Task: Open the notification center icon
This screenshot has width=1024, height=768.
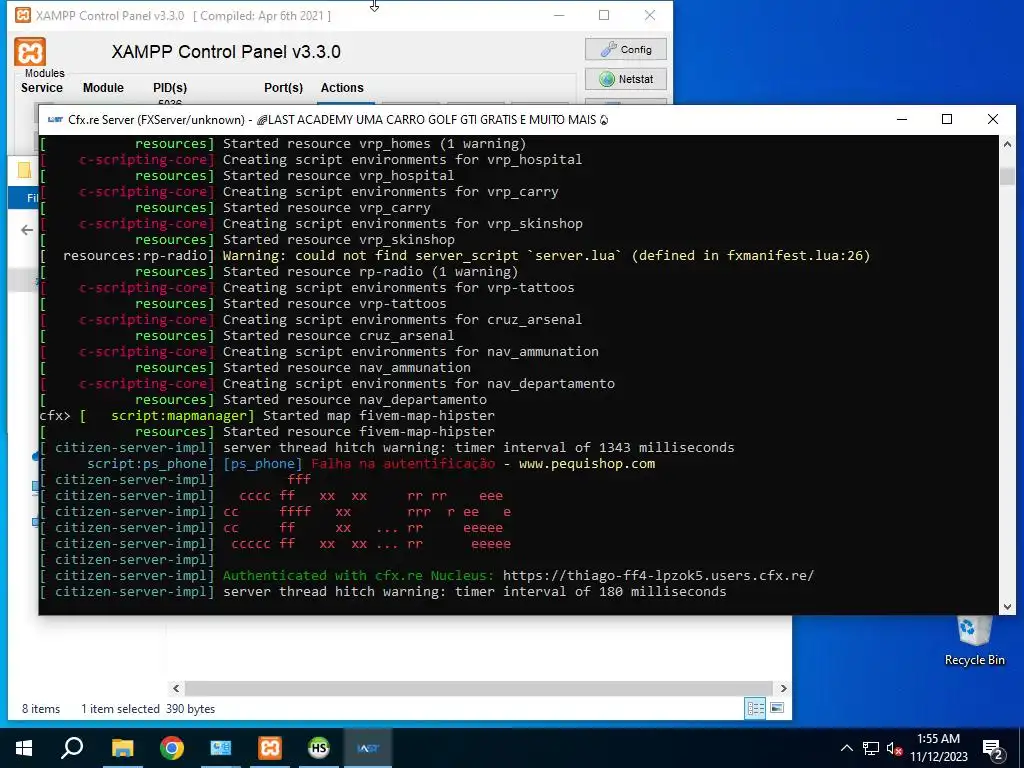Action: (x=993, y=749)
